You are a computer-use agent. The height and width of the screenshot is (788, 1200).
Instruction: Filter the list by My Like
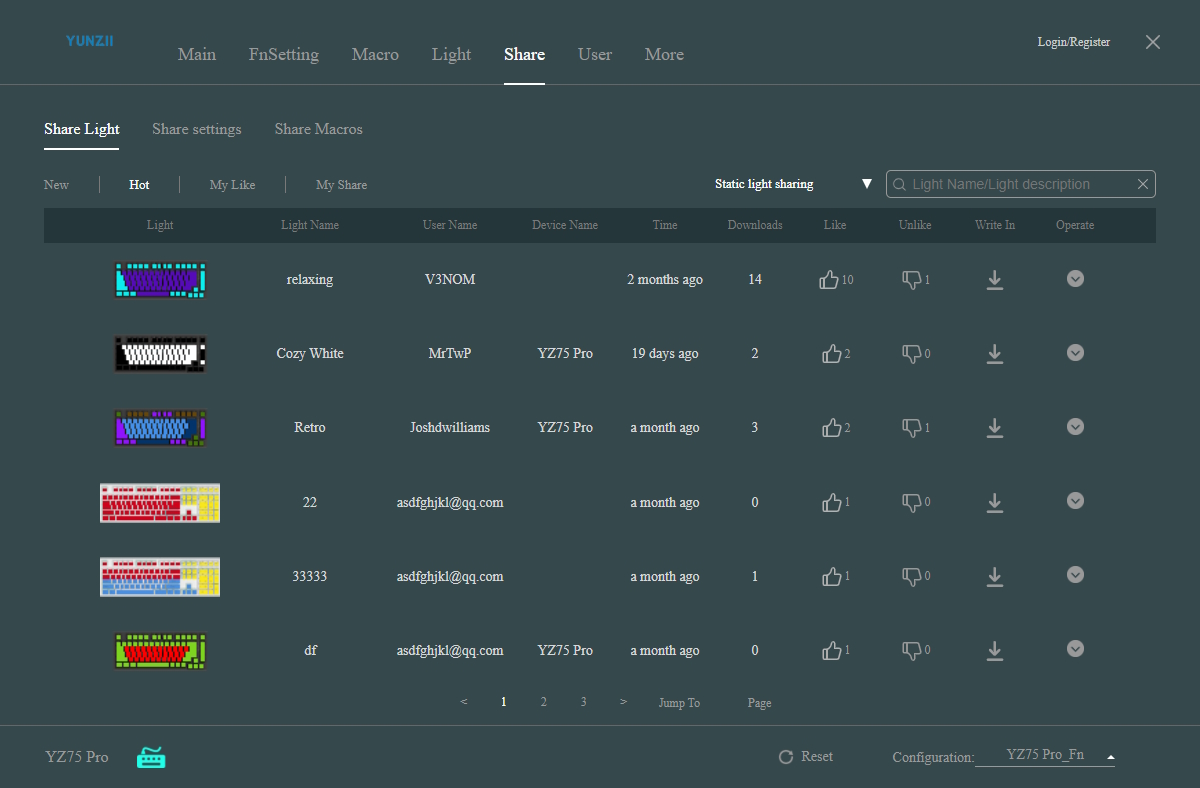click(x=232, y=185)
